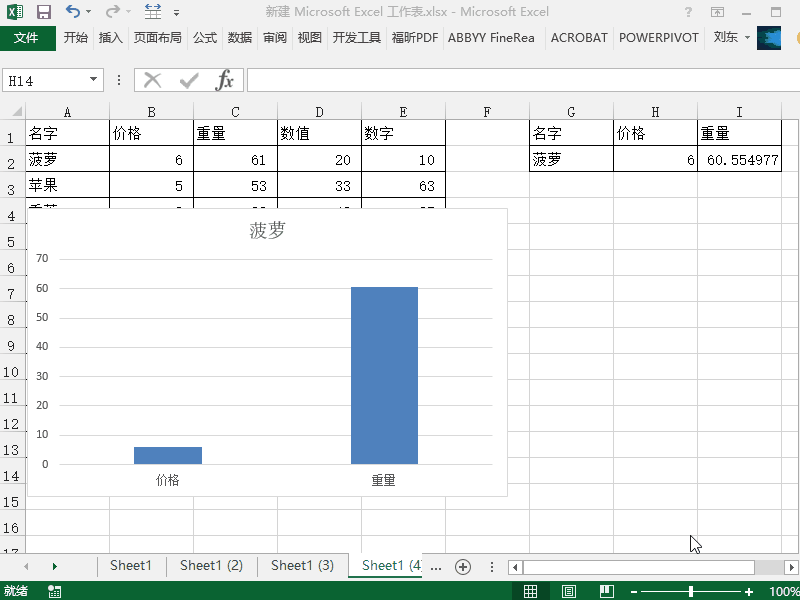Switch to Normal view in status bar
The image size is (800, 600).
531,591
